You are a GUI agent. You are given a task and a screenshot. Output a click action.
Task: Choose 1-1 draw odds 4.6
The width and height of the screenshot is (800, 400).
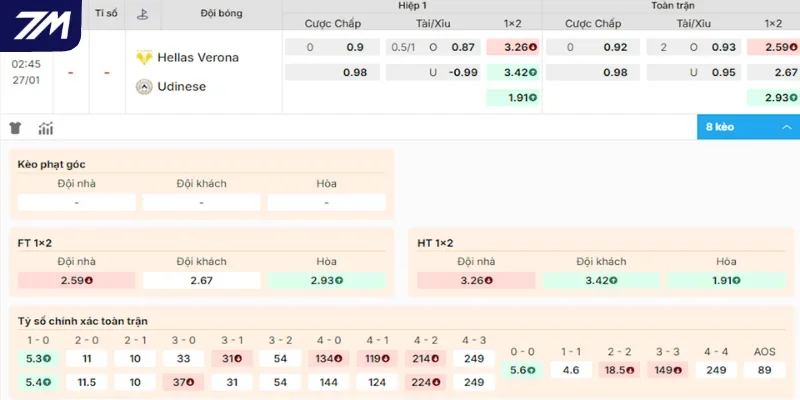[x=571, y=370]
